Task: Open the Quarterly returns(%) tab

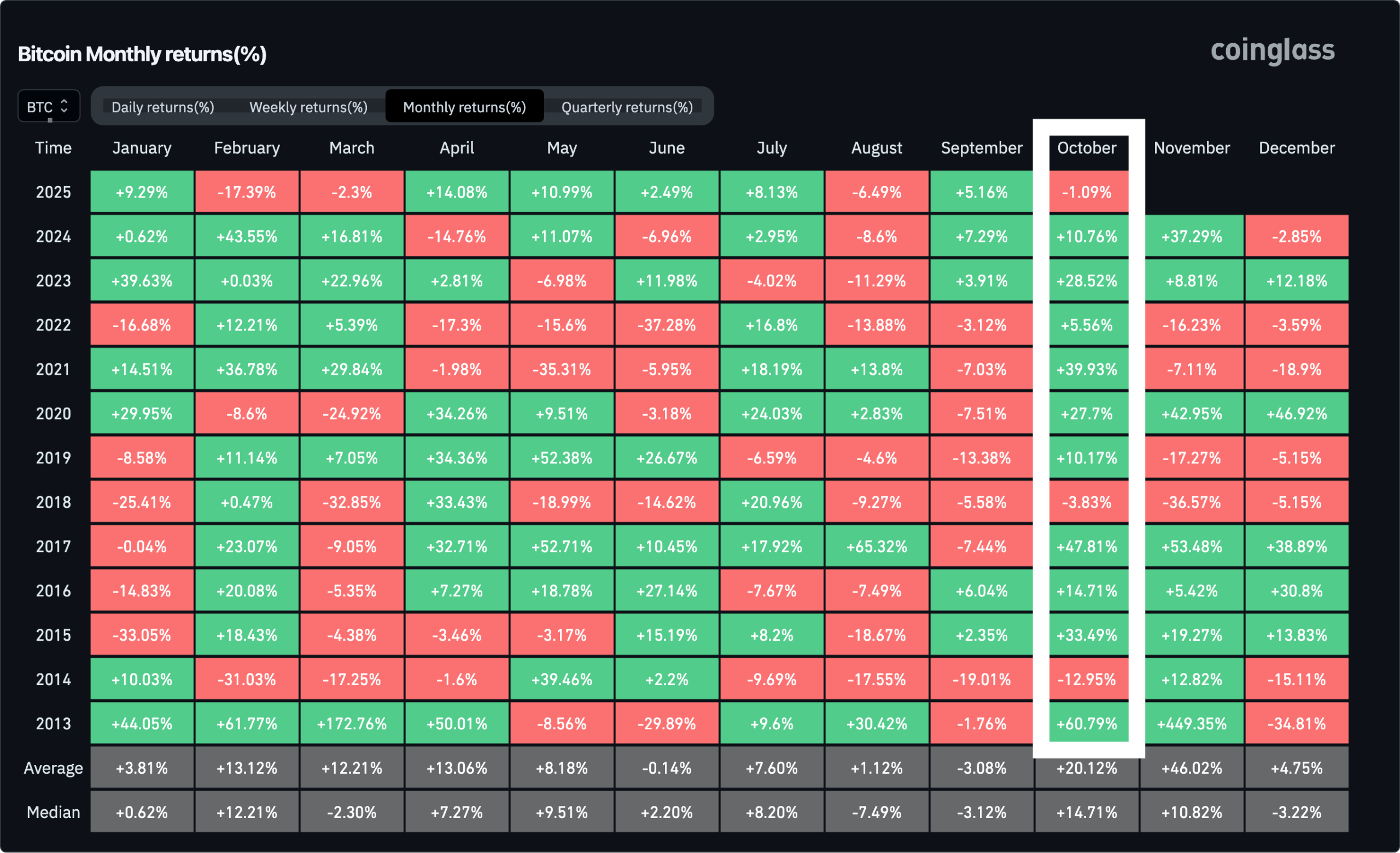Action: click(627, 107)
